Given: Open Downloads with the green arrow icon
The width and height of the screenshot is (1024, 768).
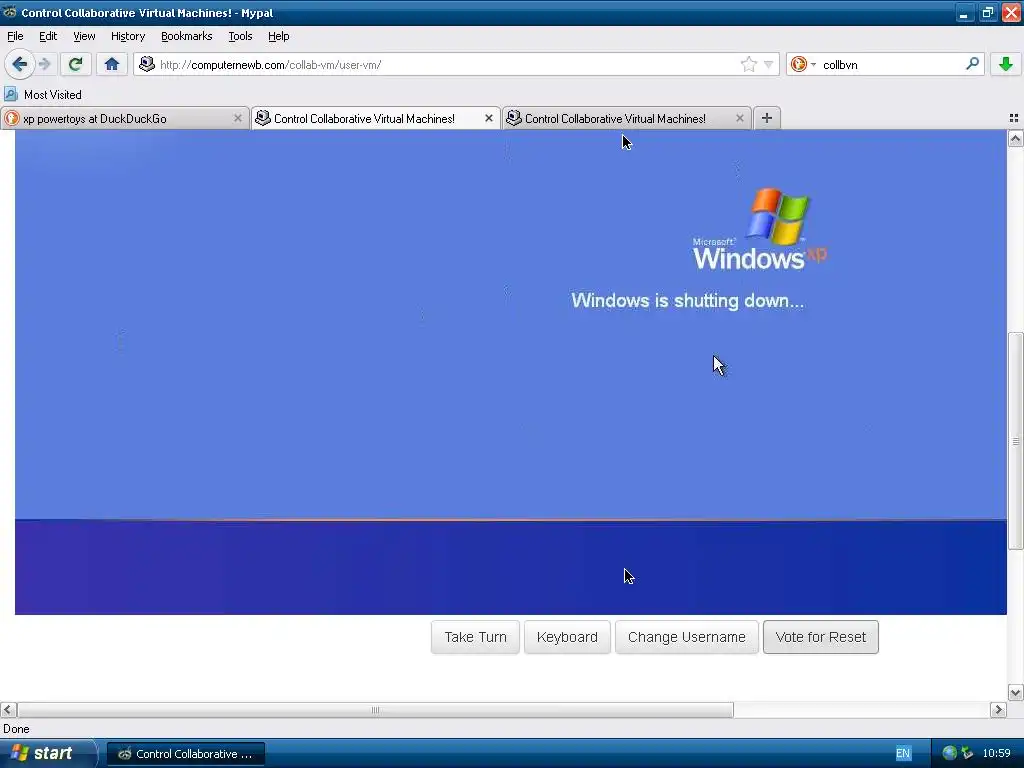Looking at the screenshot, I should 1005,64.
